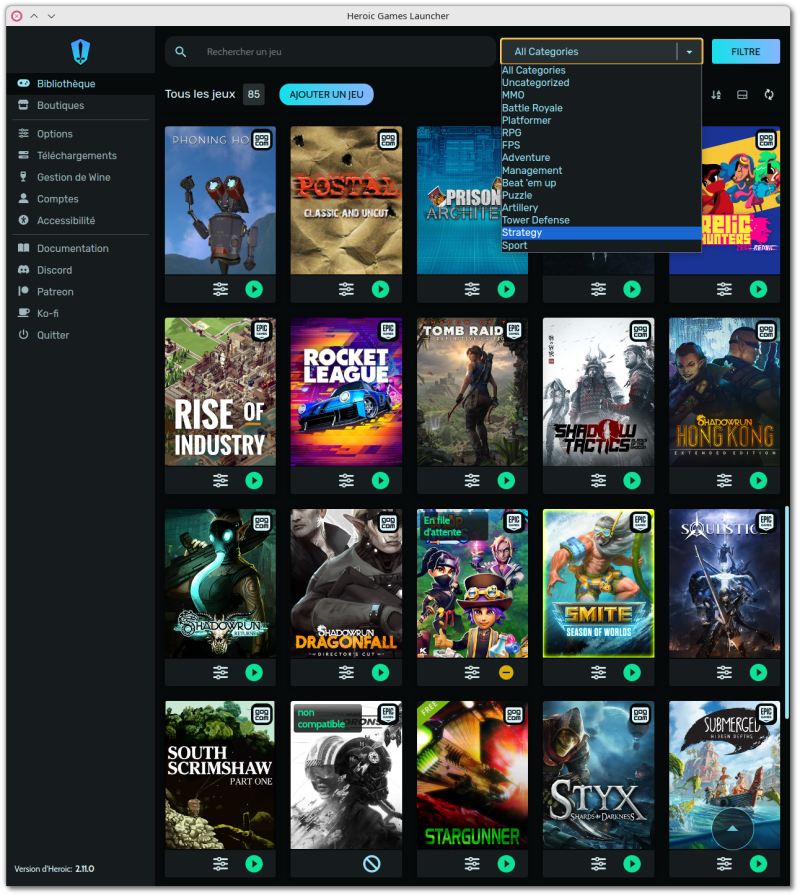Open Discord link
This screenshot has height=896, width=800.
(x=81, y=270)
